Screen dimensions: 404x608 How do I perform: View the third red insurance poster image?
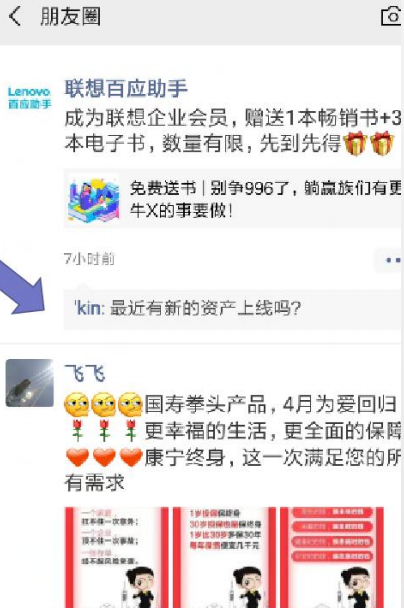click(x=332, y=557)
